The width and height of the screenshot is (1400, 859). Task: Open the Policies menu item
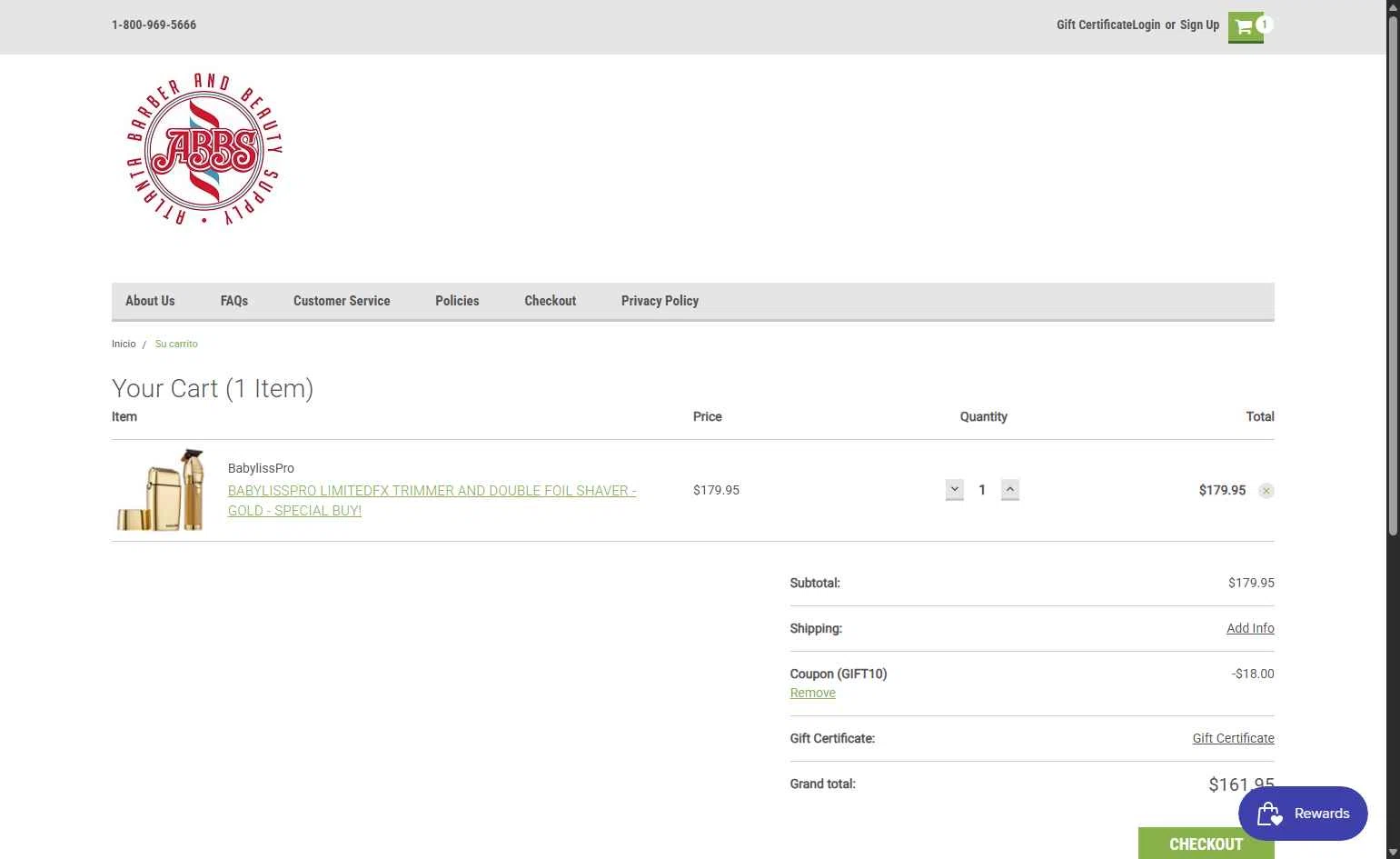tap(457, 301)
